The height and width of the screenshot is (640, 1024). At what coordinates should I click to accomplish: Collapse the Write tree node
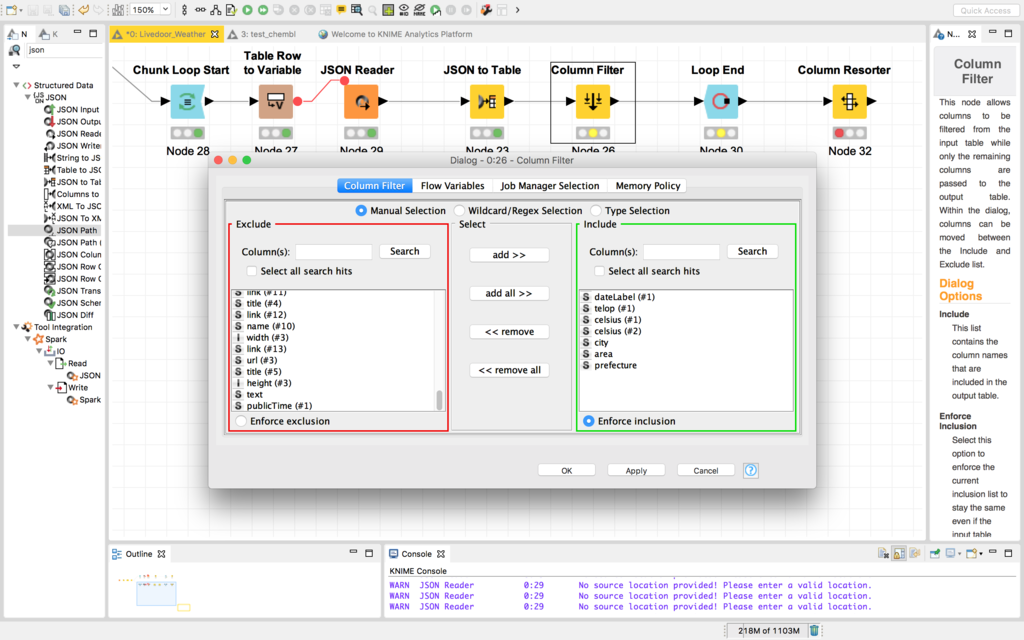tap(50, 387)
